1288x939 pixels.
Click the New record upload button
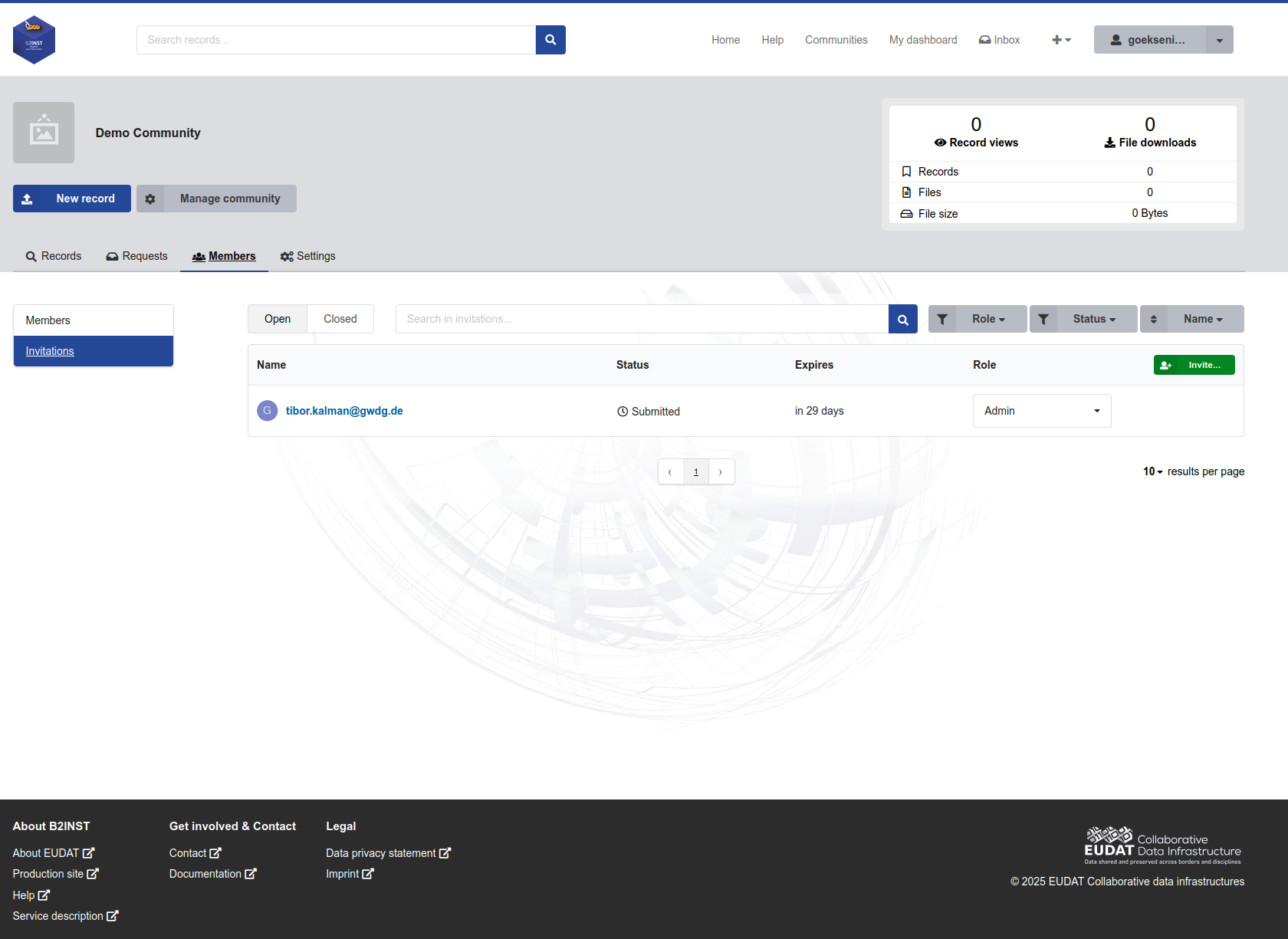[x=72, y=199]
